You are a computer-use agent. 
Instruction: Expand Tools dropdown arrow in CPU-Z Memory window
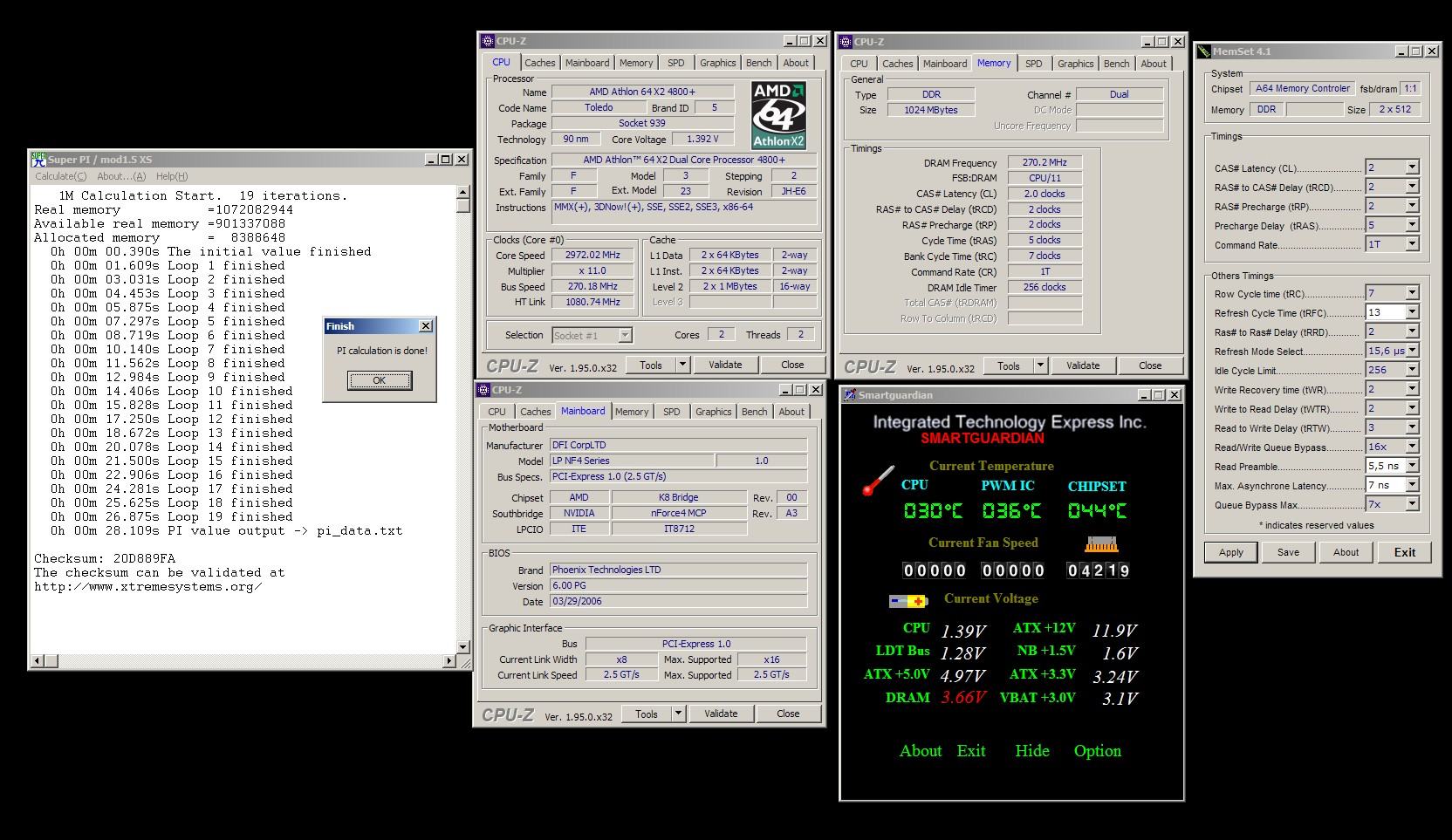coord(1040,365)
